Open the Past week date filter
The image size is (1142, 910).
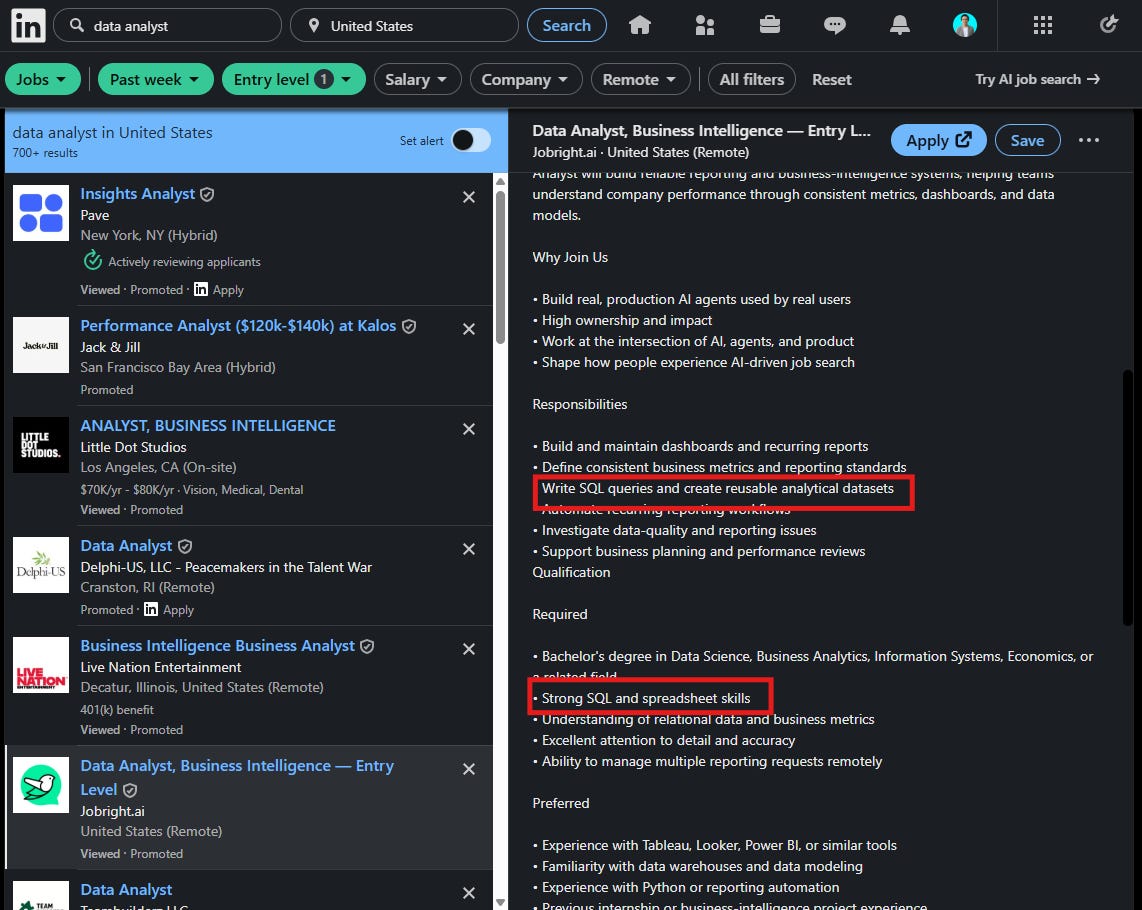pyautogui.click(x=155, y=79)
